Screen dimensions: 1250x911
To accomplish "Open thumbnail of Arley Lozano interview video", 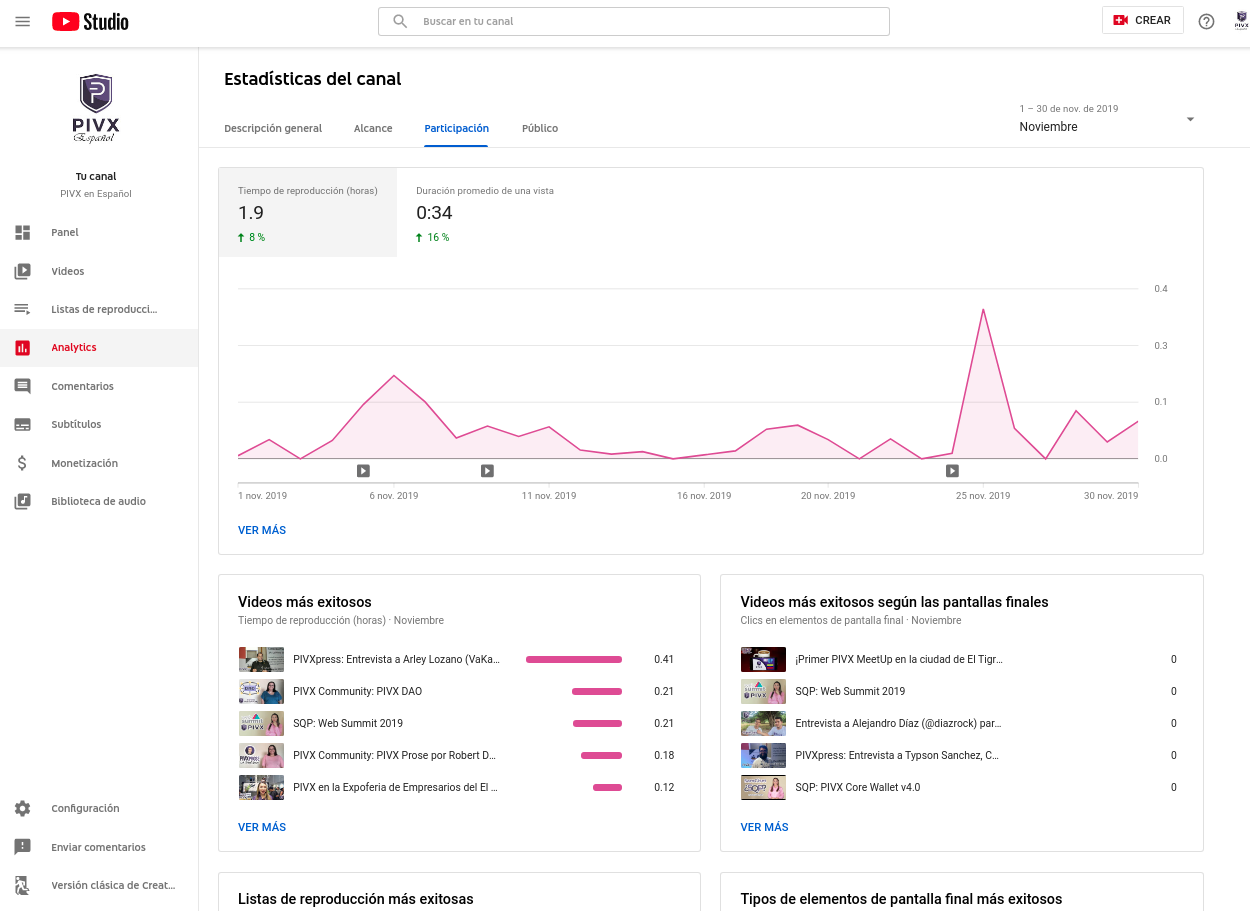I will [x=261, y=659].
